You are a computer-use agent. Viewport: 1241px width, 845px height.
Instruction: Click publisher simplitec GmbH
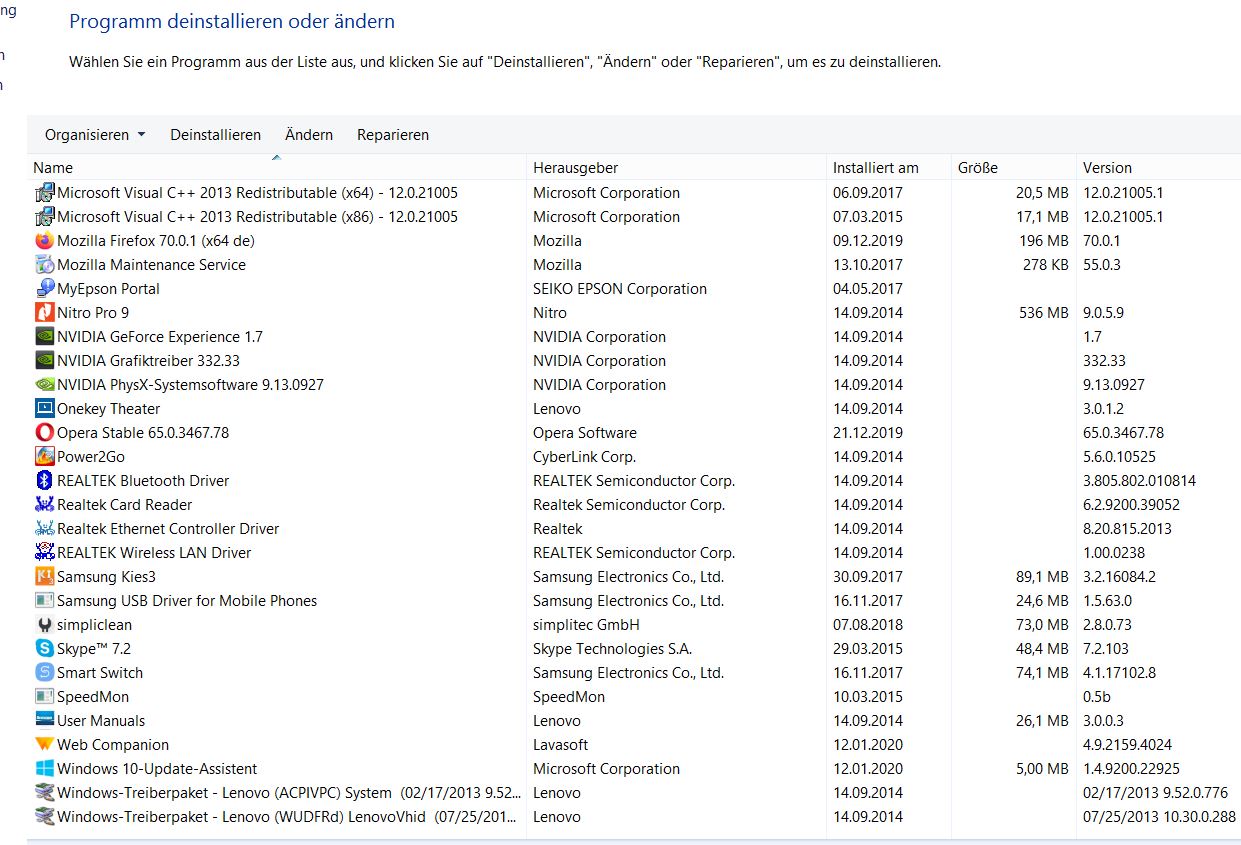[x=586, y=624]
